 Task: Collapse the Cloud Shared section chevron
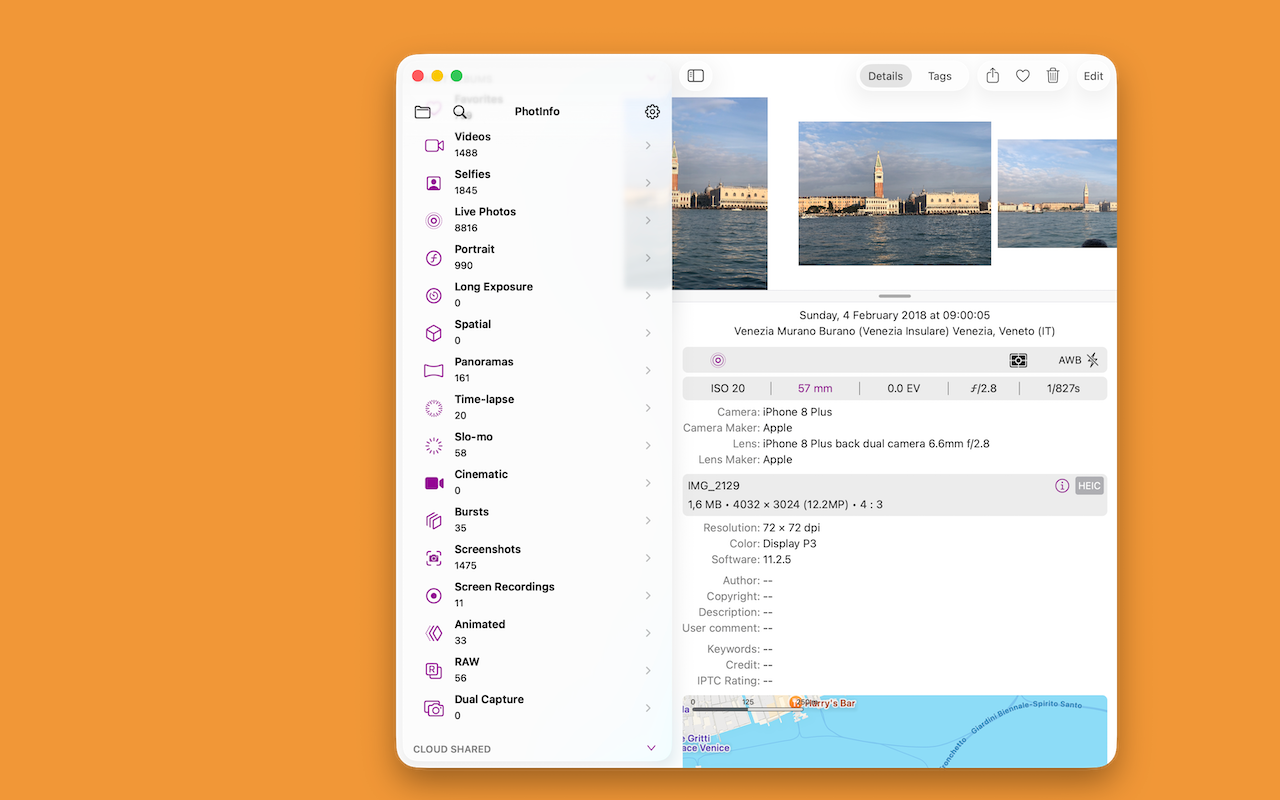(x=651, y=748)
